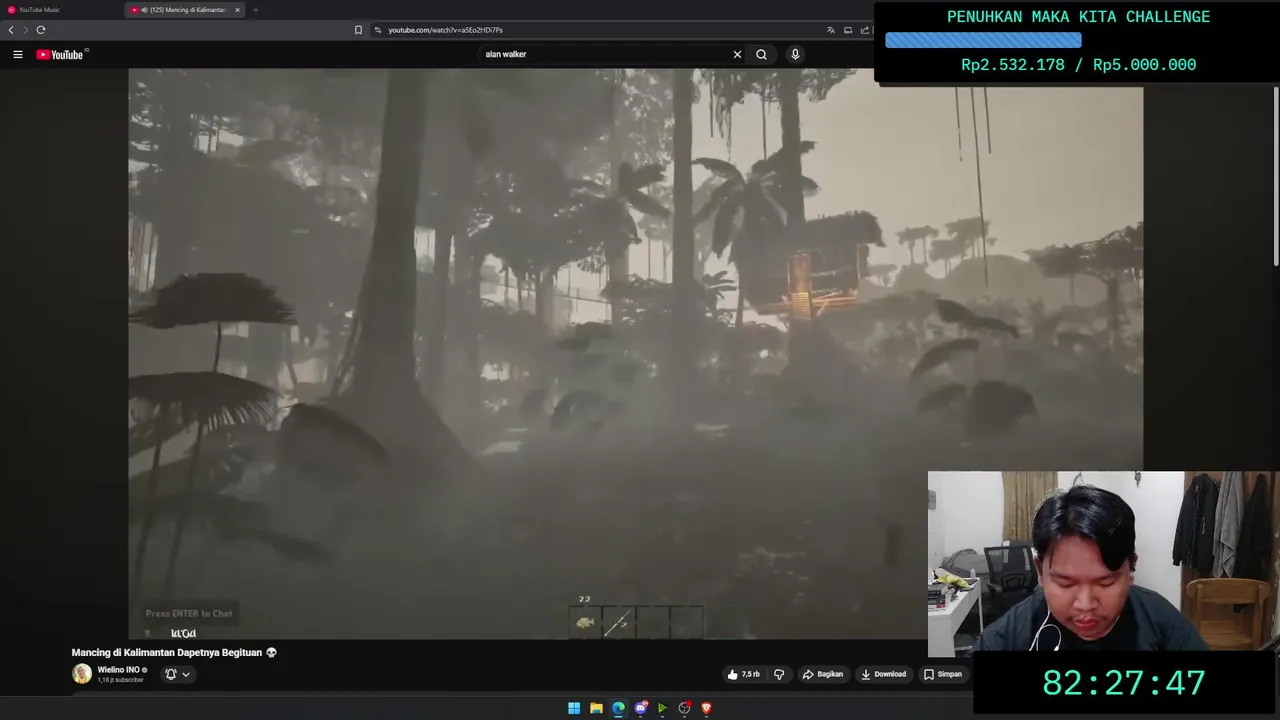Run search with the magnifier button
1280x720 pixels.
761,54
